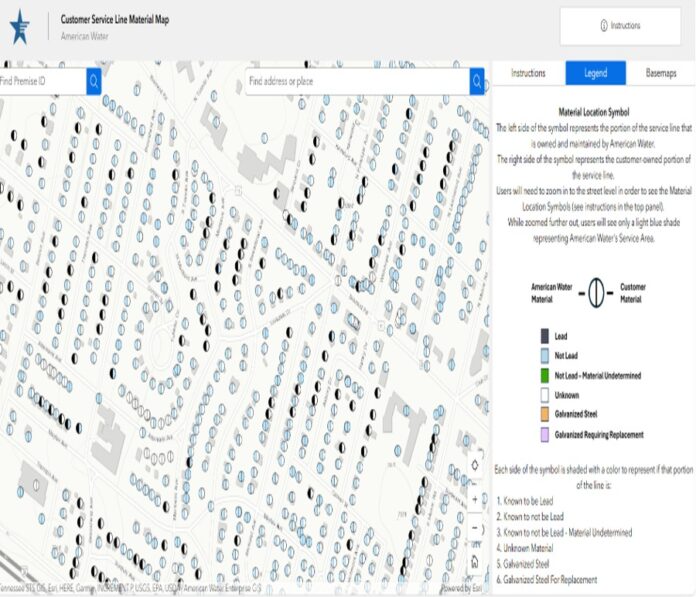
Task: Click the white Unknown legend swatch
Action: (545, 395)
